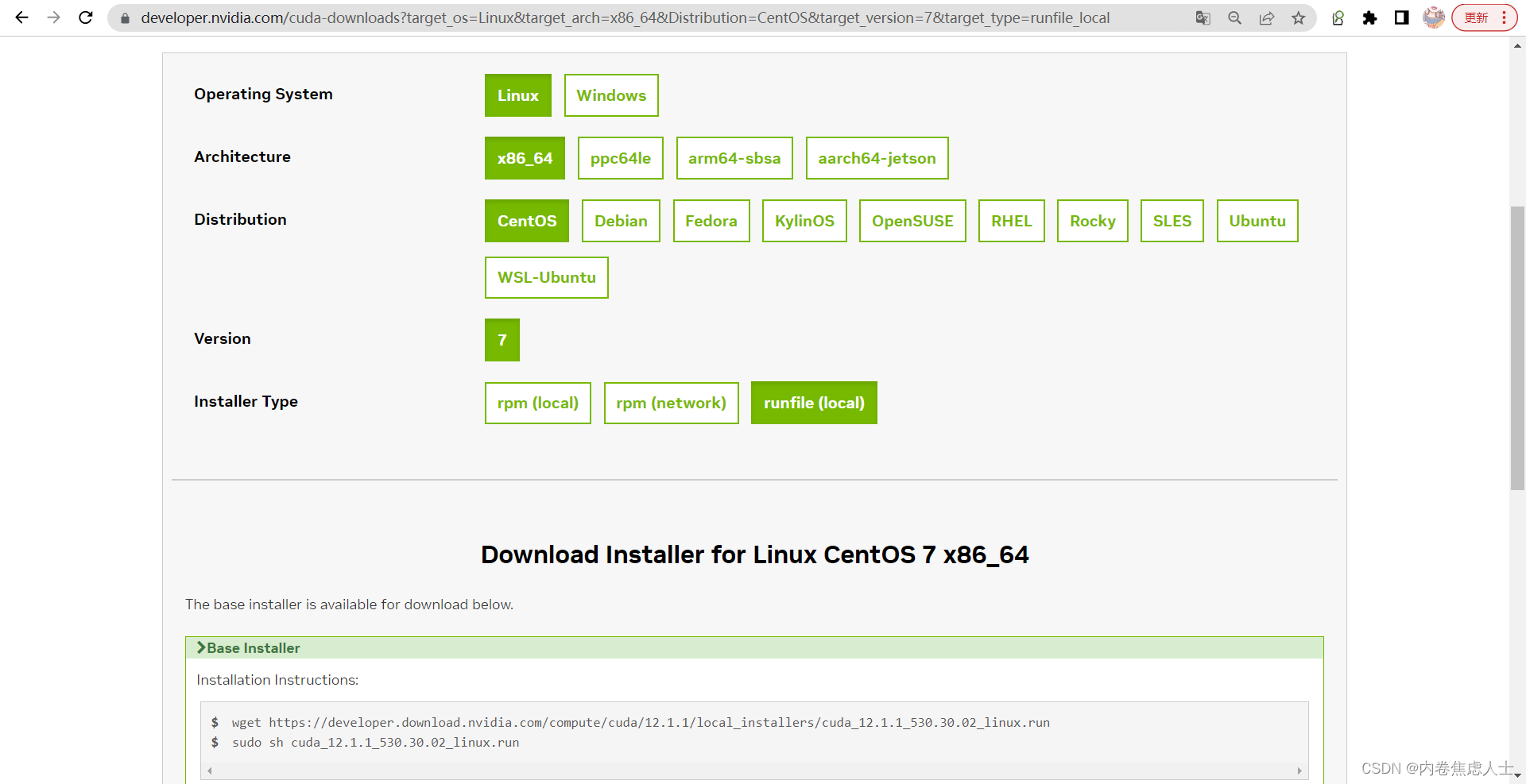Click the 更新 update button

(1477, 17)
